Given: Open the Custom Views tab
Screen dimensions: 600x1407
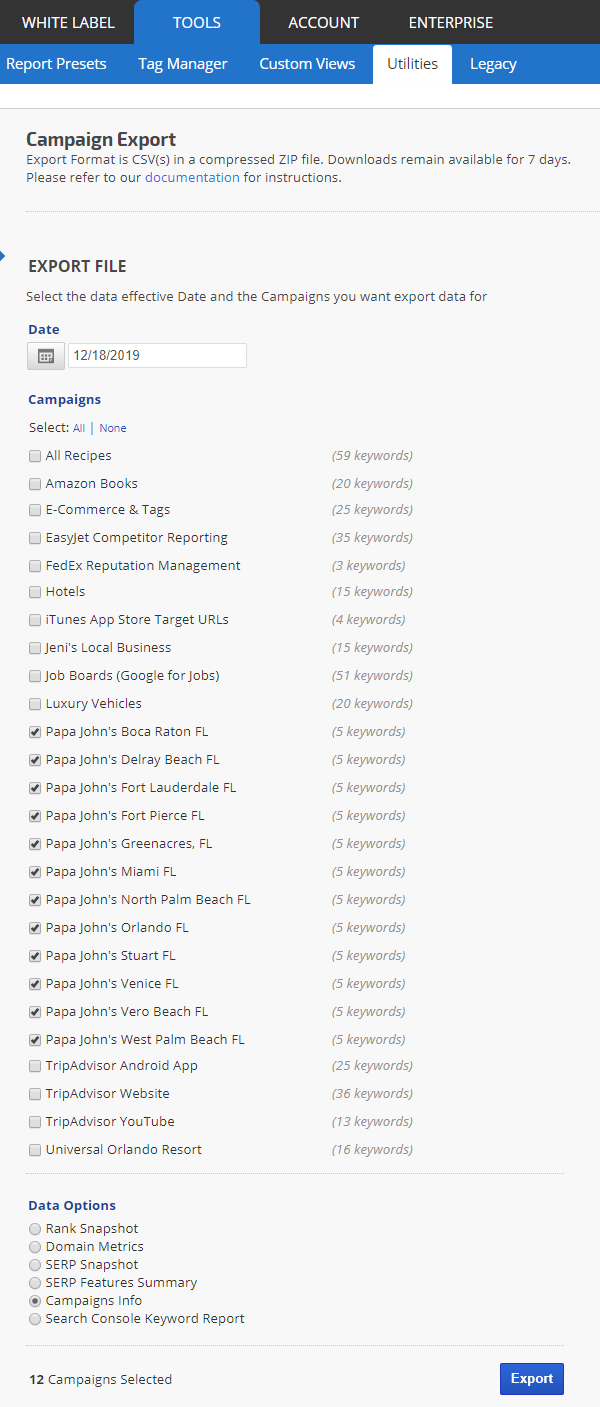Looking at the screenshot, I should tap(307, 64).
